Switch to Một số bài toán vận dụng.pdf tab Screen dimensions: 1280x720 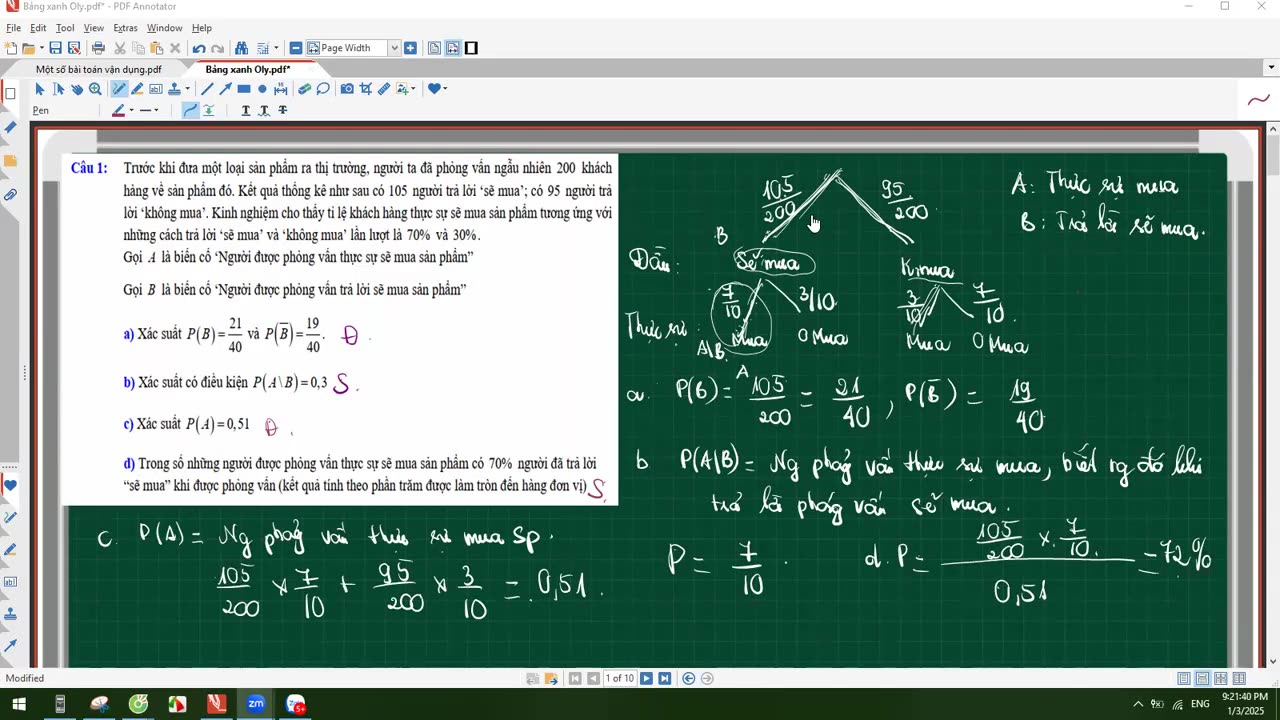pos(99,69)
